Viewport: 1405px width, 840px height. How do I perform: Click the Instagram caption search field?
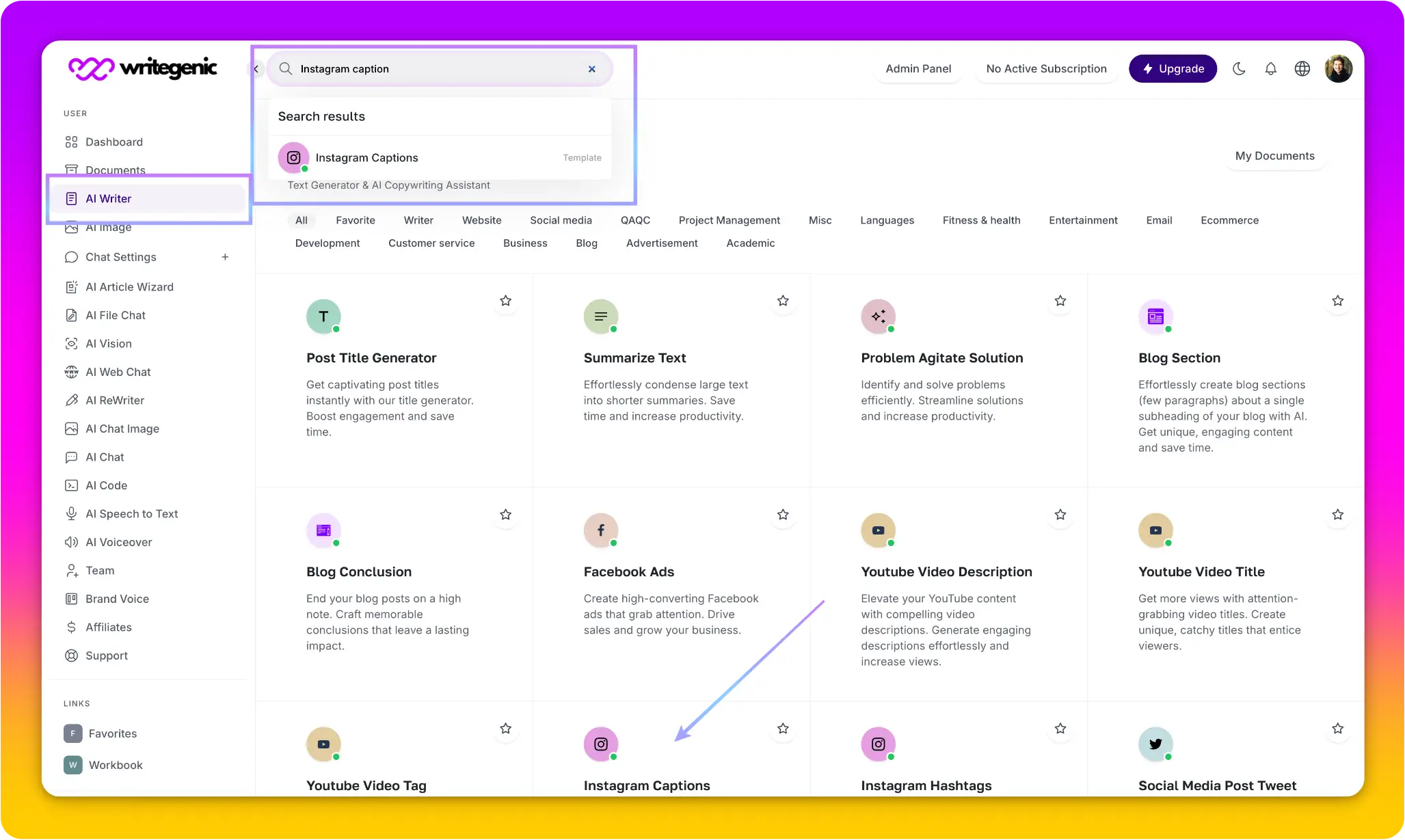[440, 69]
